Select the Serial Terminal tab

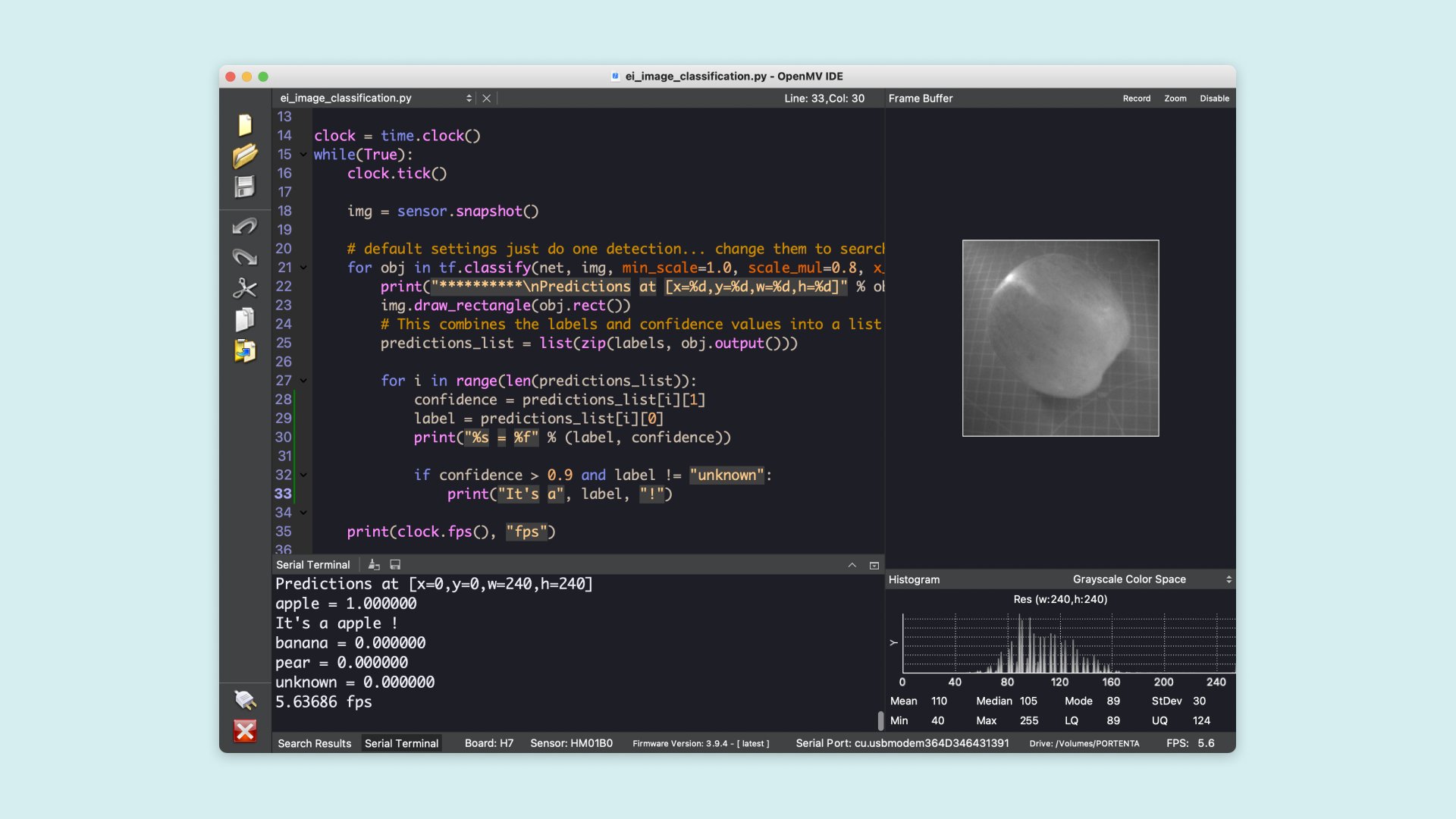(402, 743)
